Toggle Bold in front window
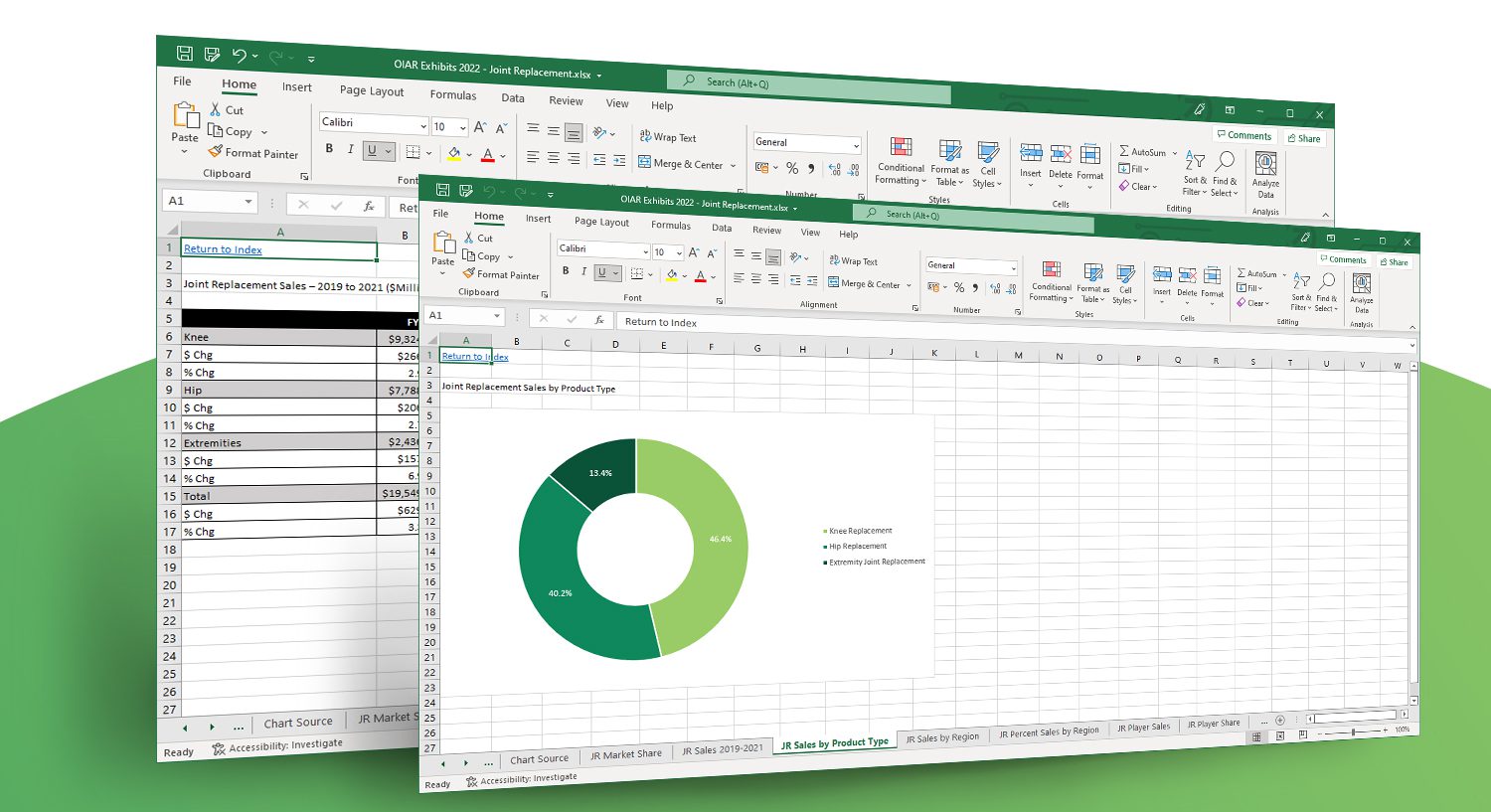Screen dimensions: 1491x812 (566, 270)
